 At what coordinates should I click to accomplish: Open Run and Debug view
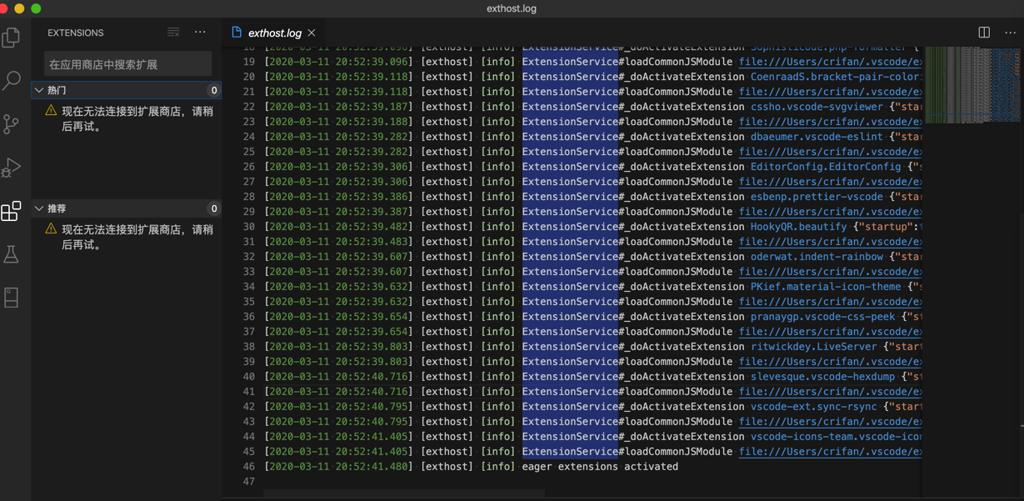pyautogui.click(x=11, y=168)
